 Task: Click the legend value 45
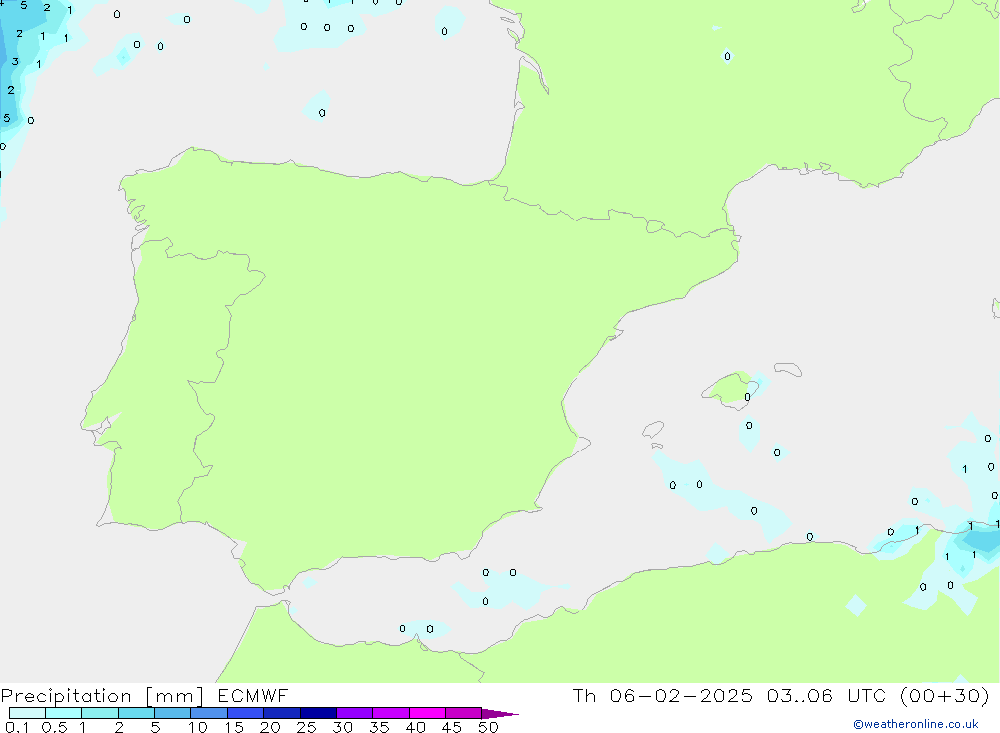tap(452, 727)
